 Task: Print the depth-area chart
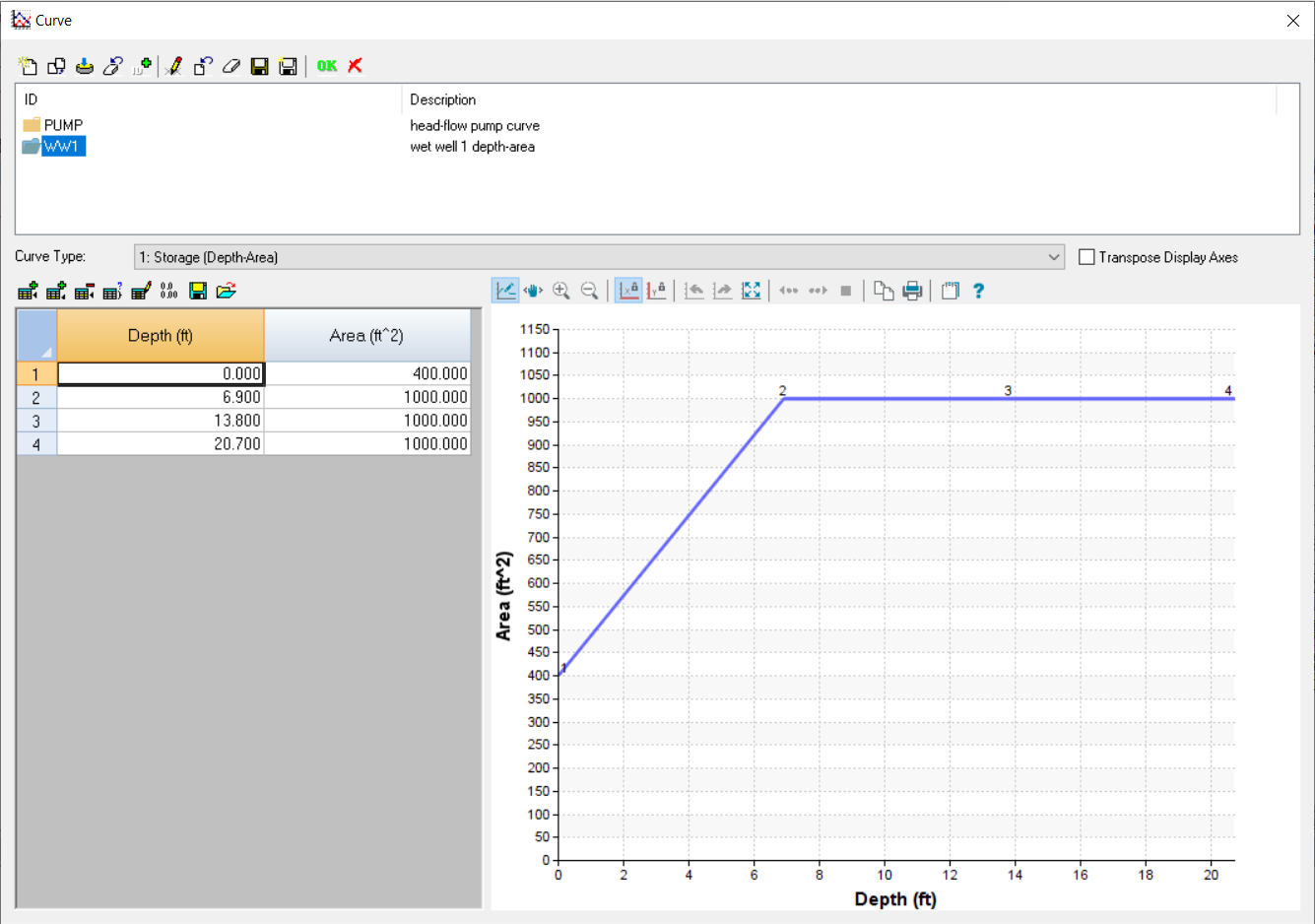pyautogui.click(x=912, y=290)
